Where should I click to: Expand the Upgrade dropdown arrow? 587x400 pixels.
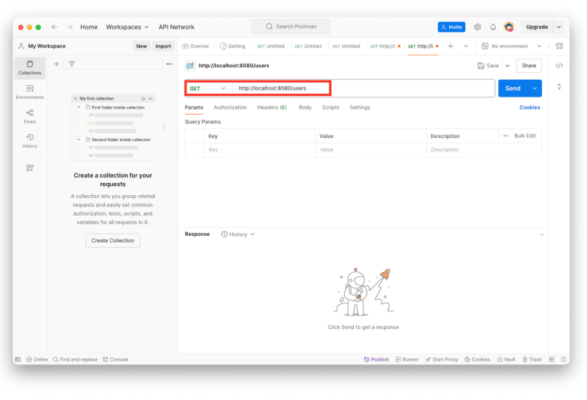559,27
